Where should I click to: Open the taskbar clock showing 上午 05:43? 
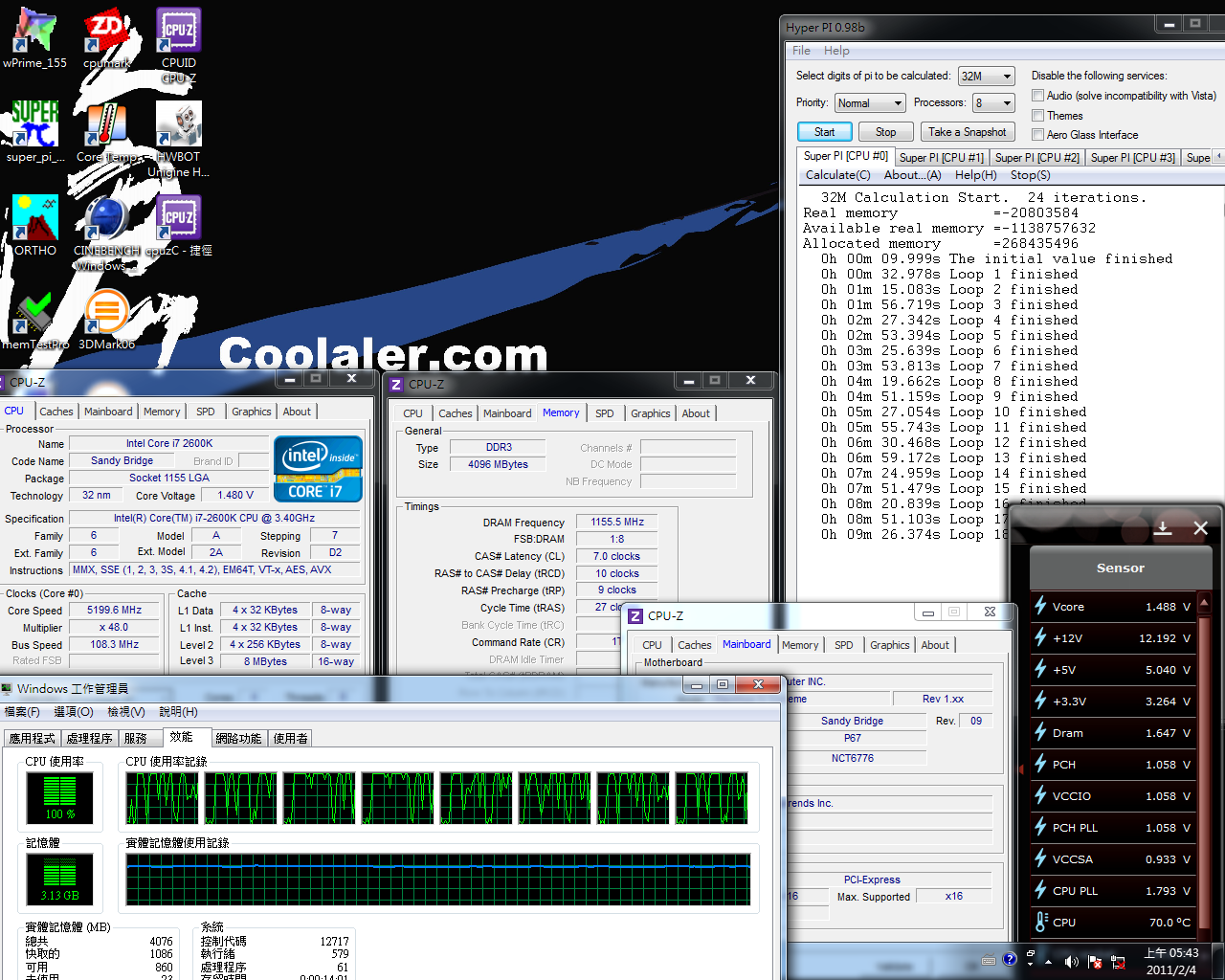pos(1171,961)
